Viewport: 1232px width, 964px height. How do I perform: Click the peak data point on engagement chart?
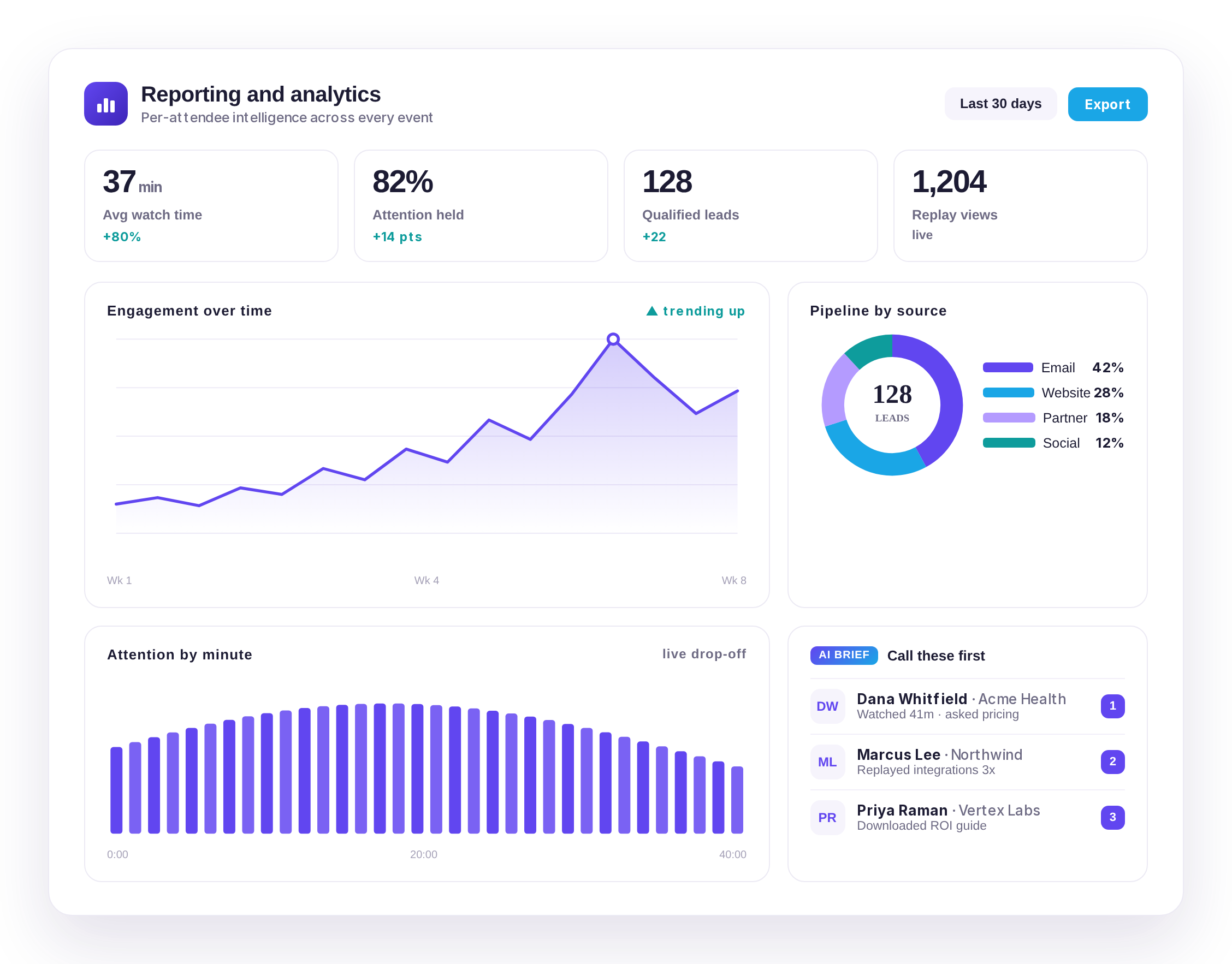pos(613,339)
